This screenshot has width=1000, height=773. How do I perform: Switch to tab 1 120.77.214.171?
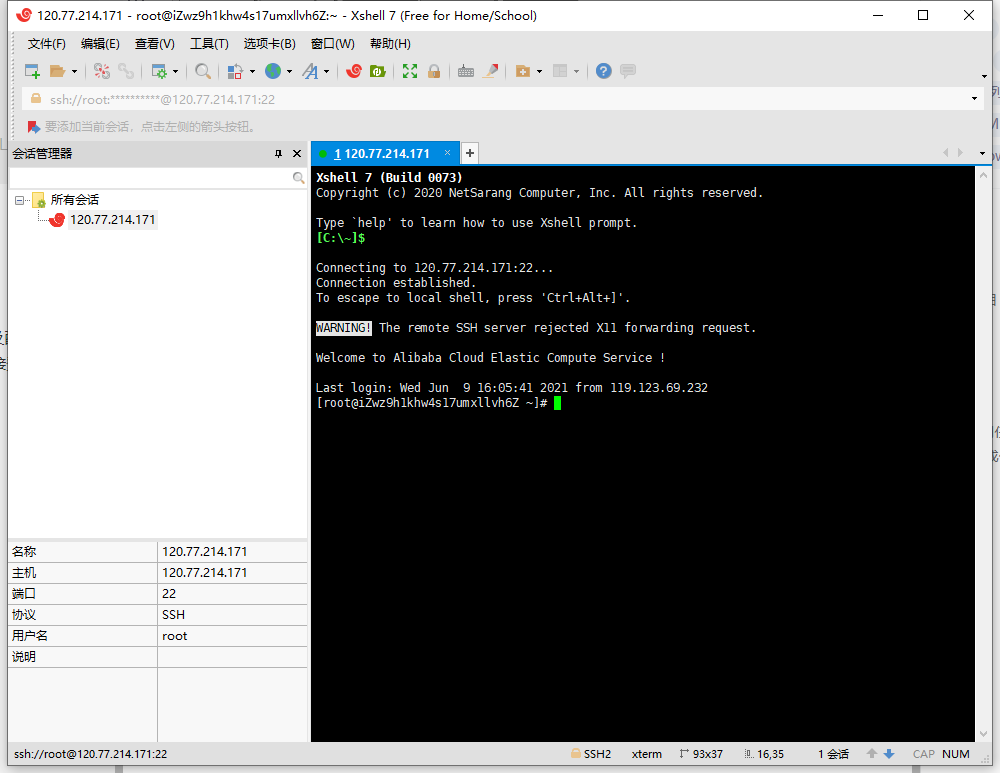(381, 153)
